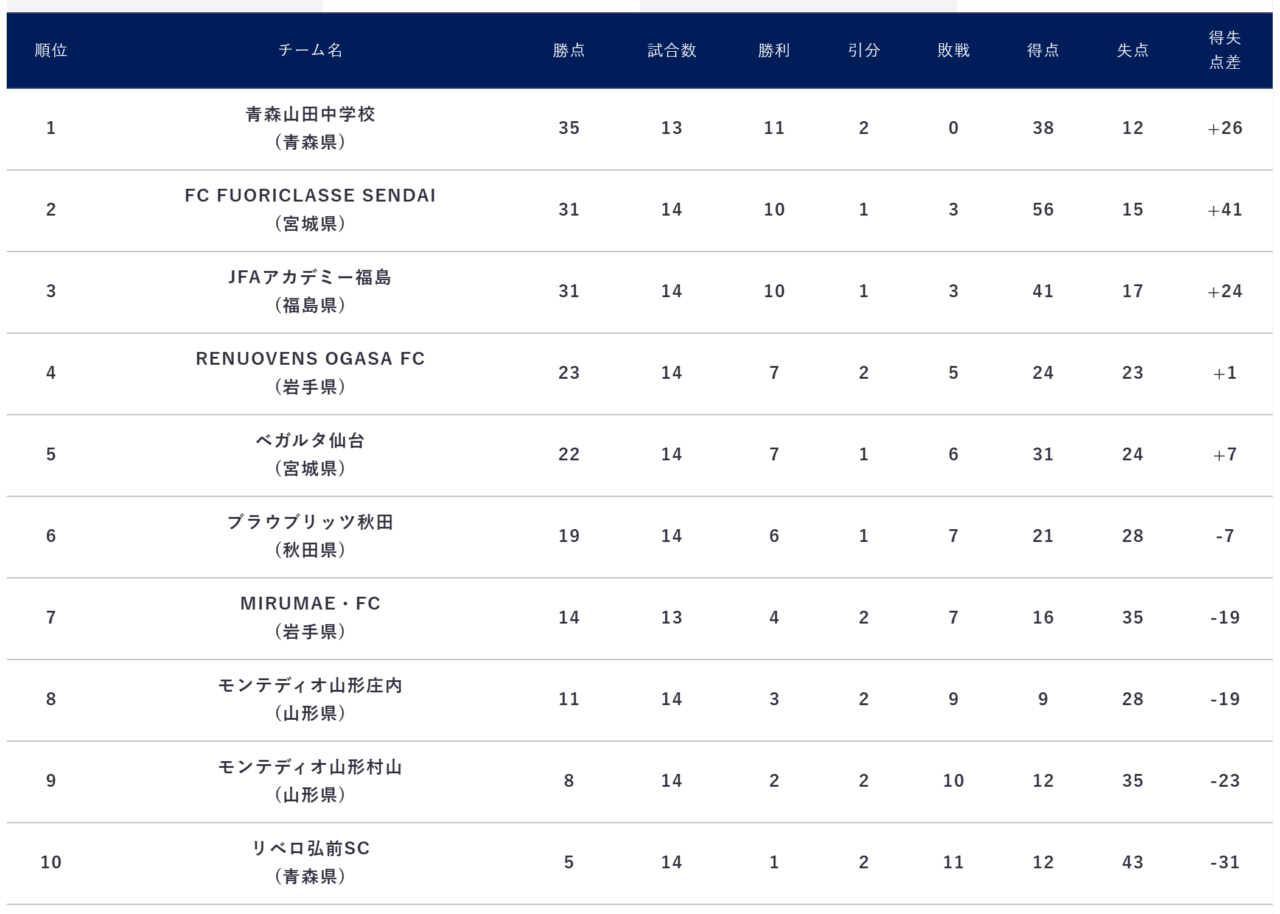Click the 勝利 column header
The image size is (1280, 914).
click(774, 51)
